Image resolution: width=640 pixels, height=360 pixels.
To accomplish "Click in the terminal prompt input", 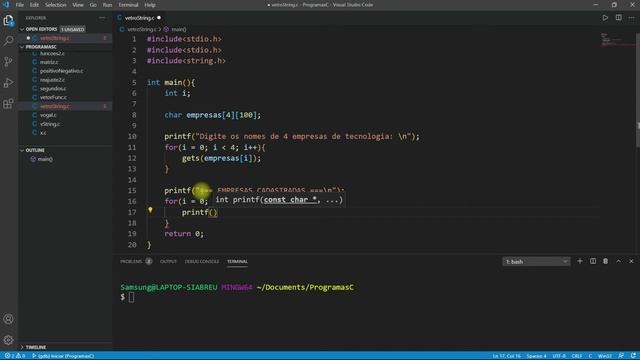I will [x=131, y=297].
